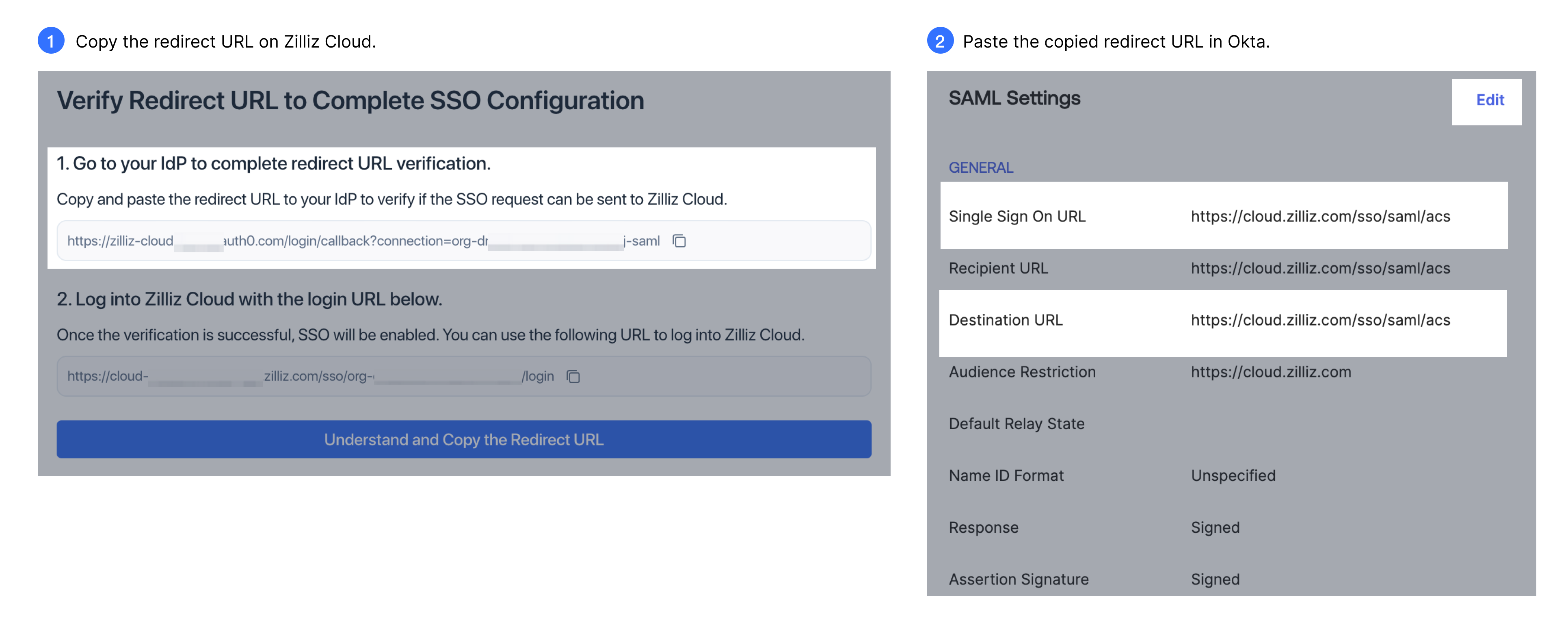The height and width of the screenshot is (623, 1568).
Task: Copy the login URL using its copy icon
Action: 573,376
